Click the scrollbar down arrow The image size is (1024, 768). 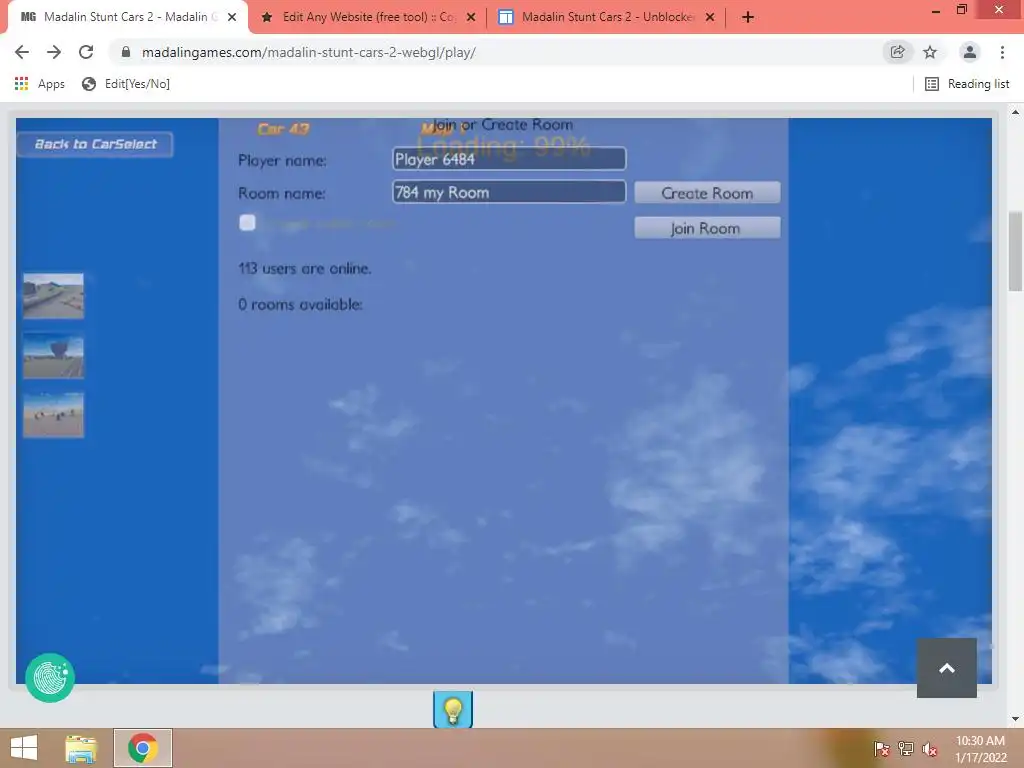[x=1016, y=719]
